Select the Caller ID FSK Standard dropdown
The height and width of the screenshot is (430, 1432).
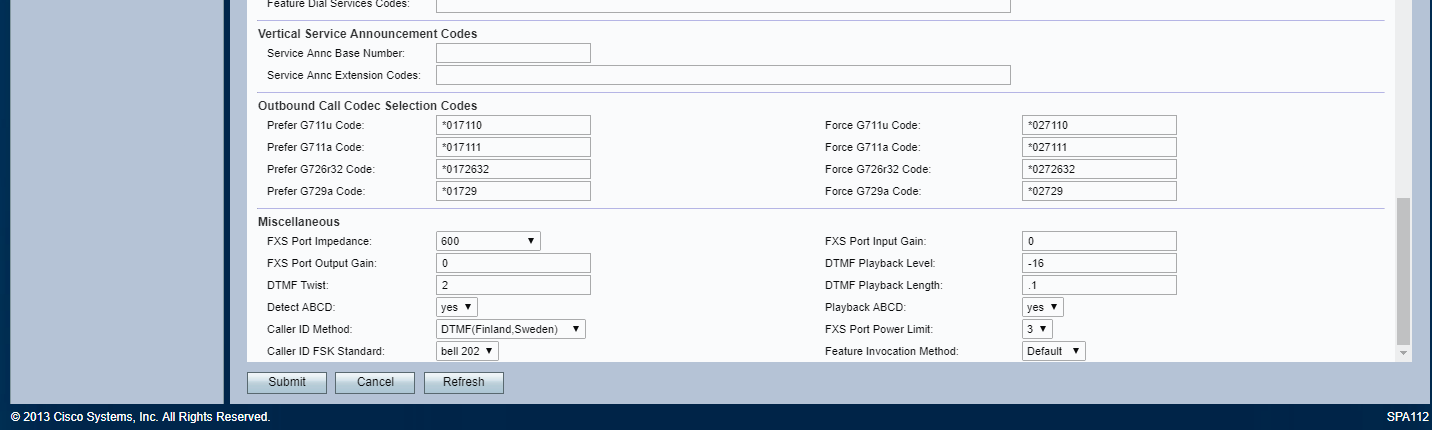(x=467, y=351)
